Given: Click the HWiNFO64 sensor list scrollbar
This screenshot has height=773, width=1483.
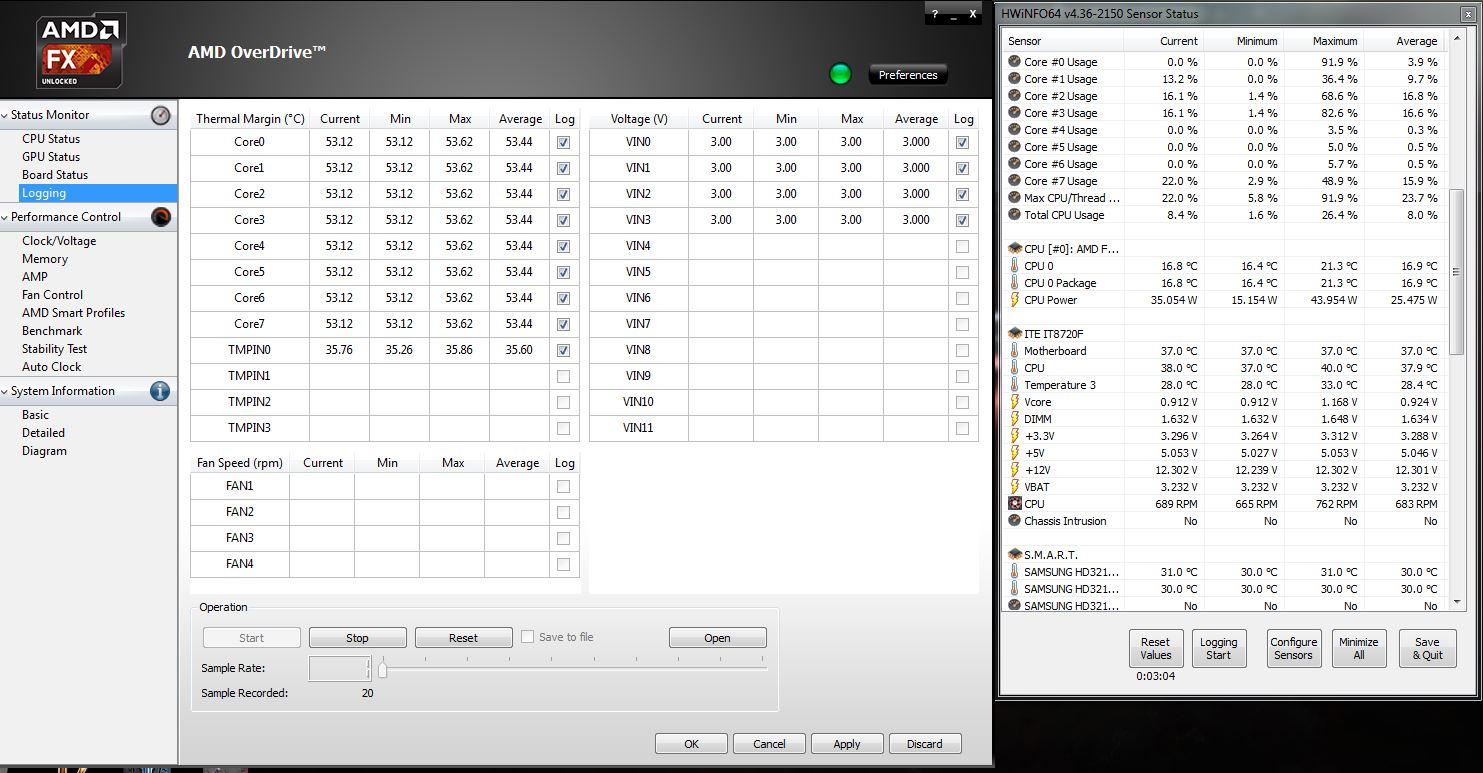Looking at the screenshot, I should tap(1457, 270).
